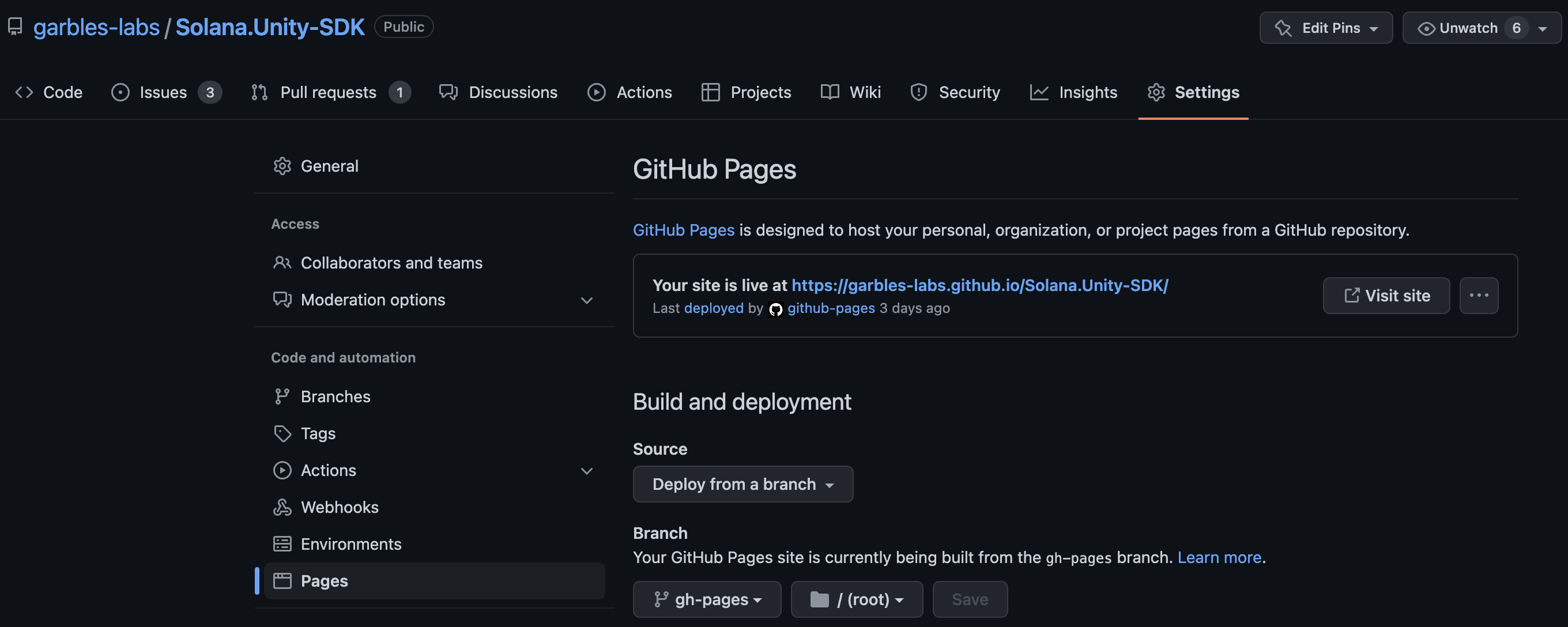Open Tags settings in sidebar
Screen dimensions: 1568x627
tap(434, 433)
